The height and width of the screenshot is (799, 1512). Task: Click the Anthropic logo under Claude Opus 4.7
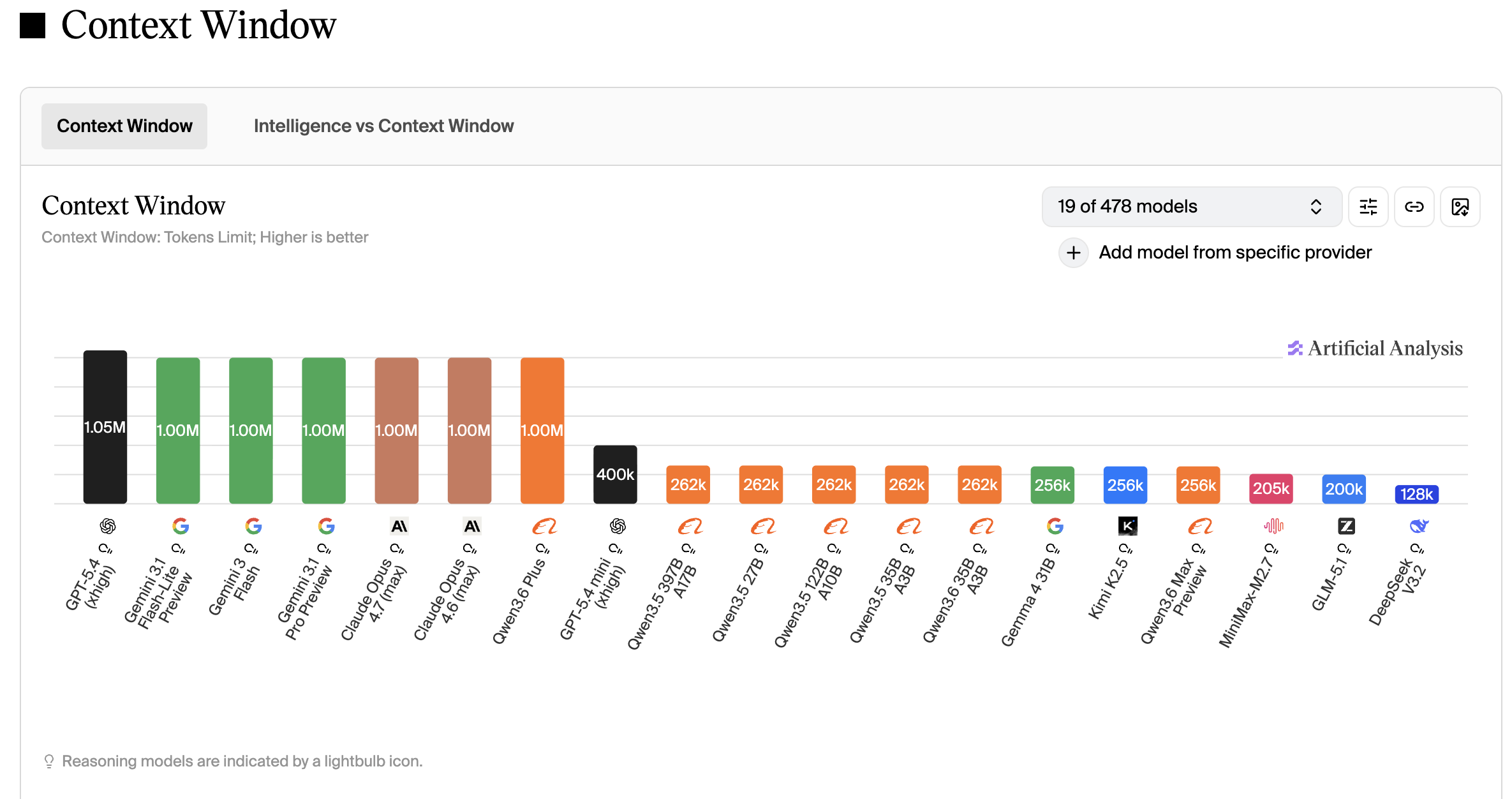click(399, 526)
